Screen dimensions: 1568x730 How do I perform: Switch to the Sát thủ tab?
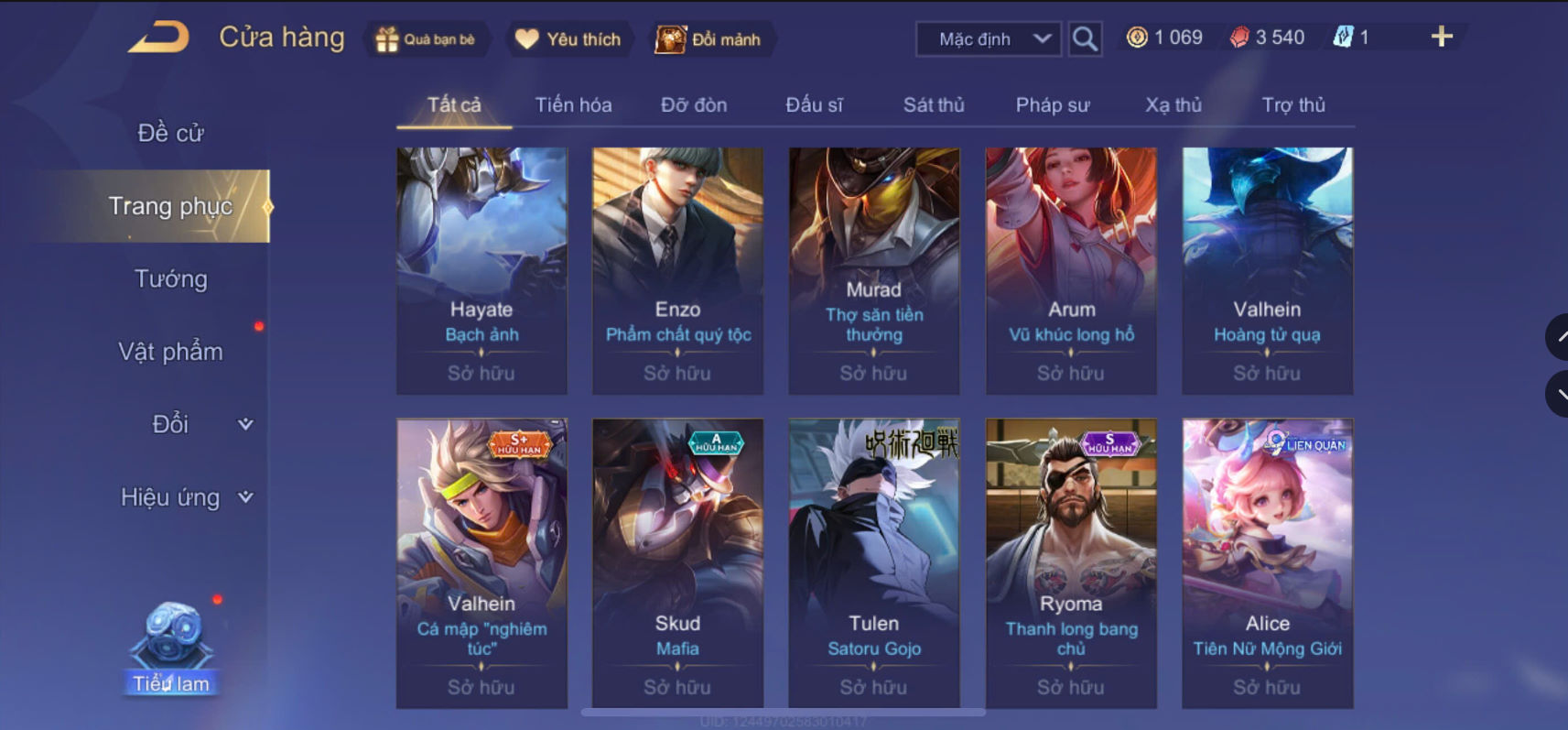[934, 104]
